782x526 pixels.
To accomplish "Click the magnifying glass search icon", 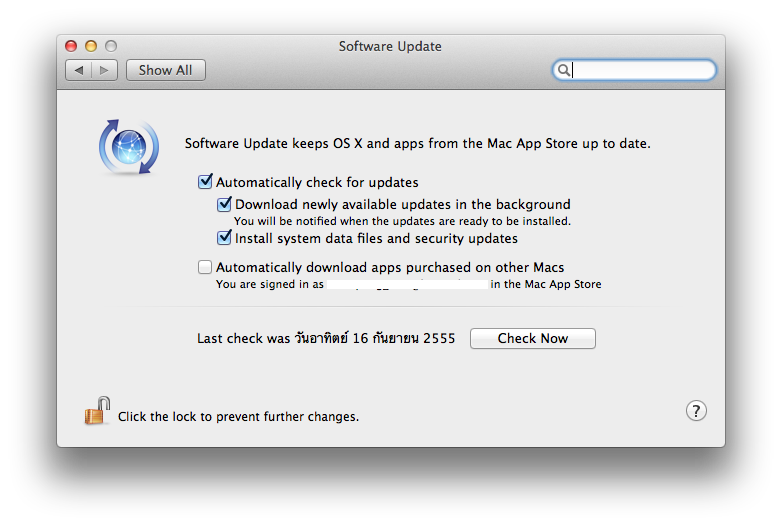I will [x=564, y=70].
